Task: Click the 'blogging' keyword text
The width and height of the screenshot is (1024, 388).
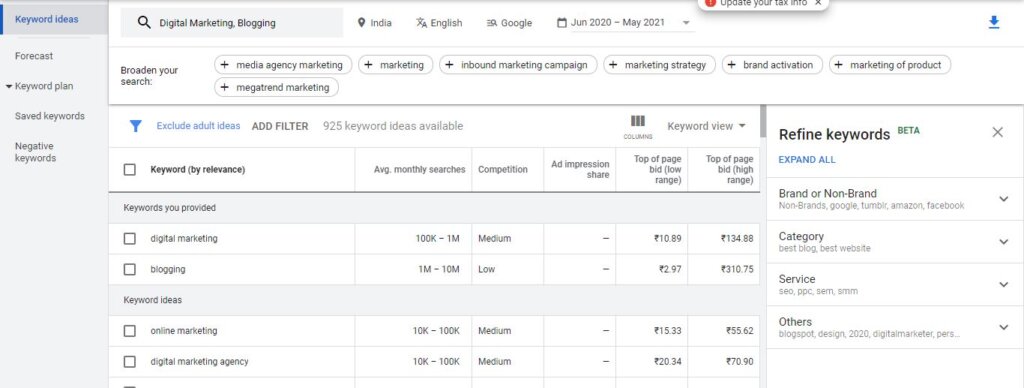Action: pyautogui.click(x=168, y=269)
